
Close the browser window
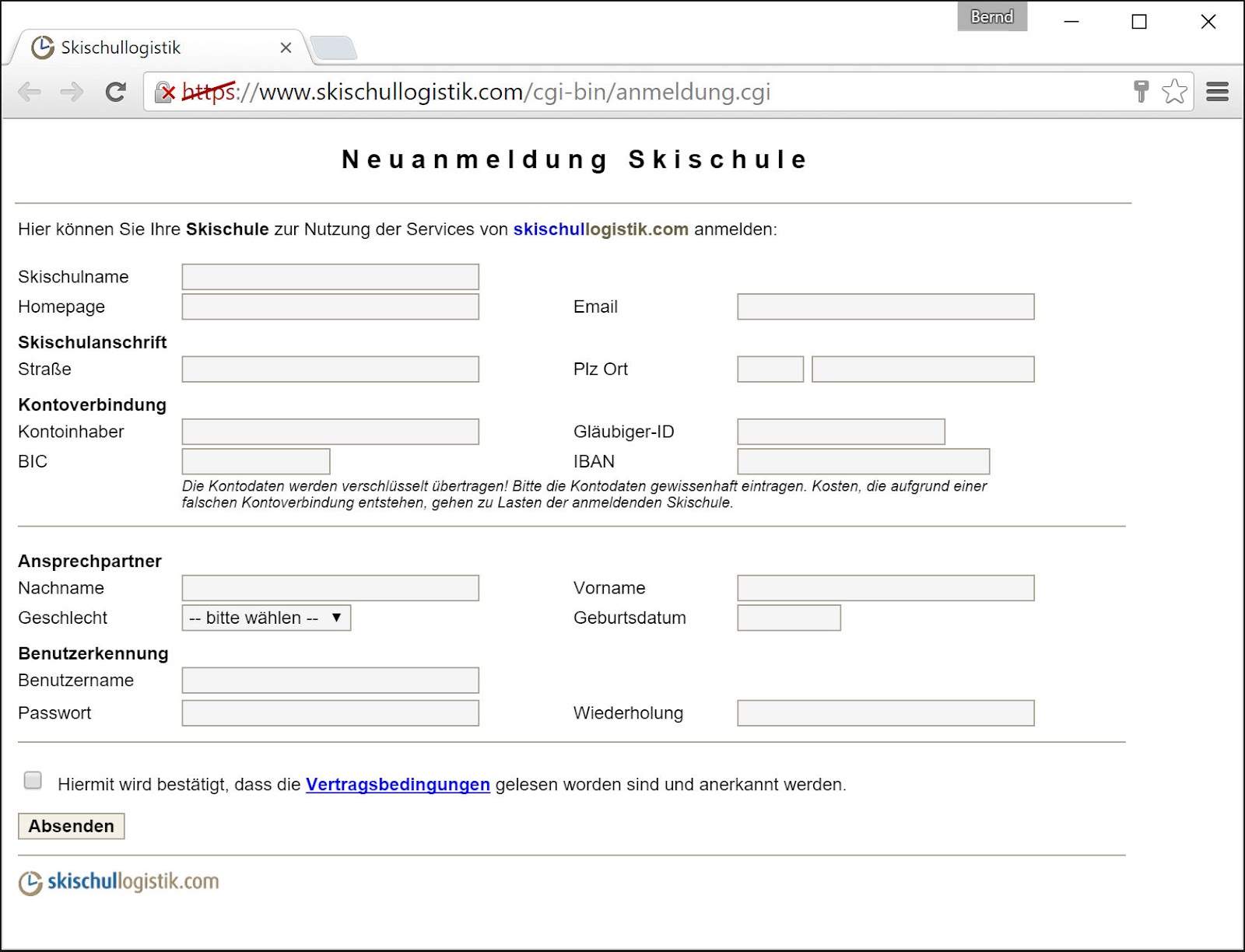click(x=1208, y=21)
